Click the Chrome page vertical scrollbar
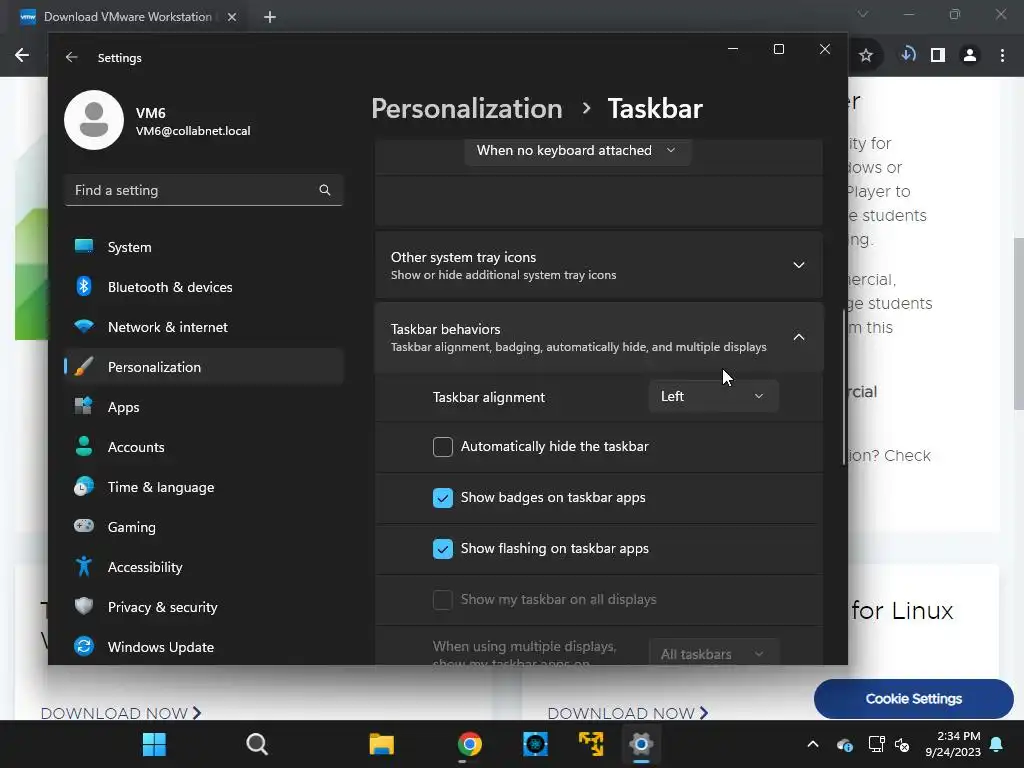Image resolution: width=1024 pixels, height=768 pixels. click(1019, 323)
